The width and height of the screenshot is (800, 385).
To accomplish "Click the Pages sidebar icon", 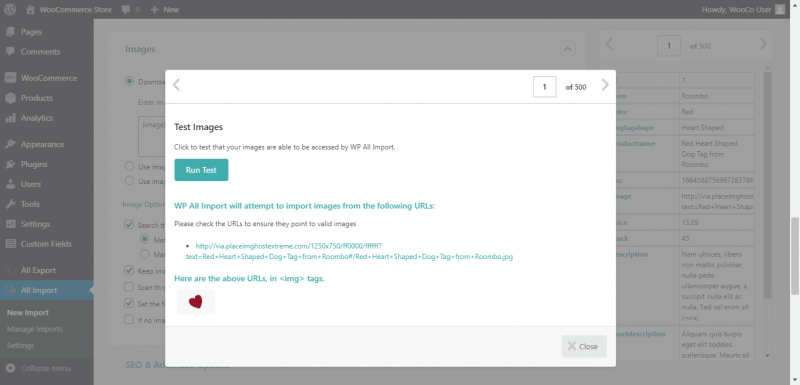I will [x=10, y=32].
